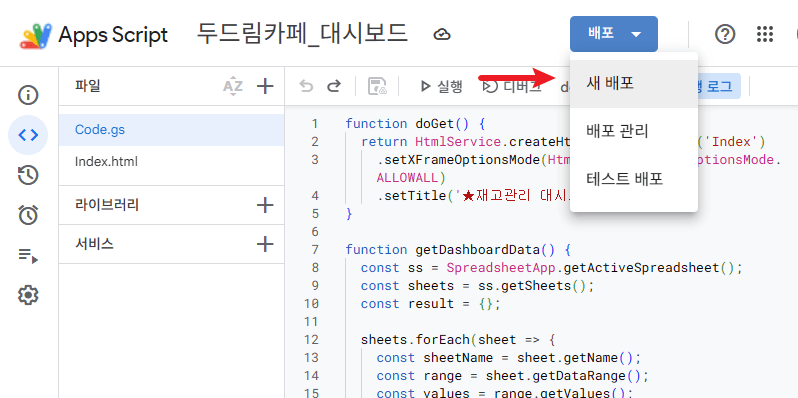798x398 pixels.
Task: Click the 파일 panel header
Action: pos(88,86)
